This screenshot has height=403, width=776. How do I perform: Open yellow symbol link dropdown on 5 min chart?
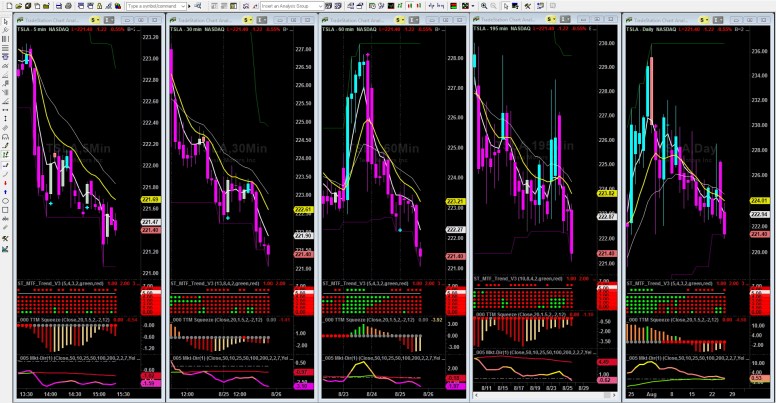coord(95,20)
